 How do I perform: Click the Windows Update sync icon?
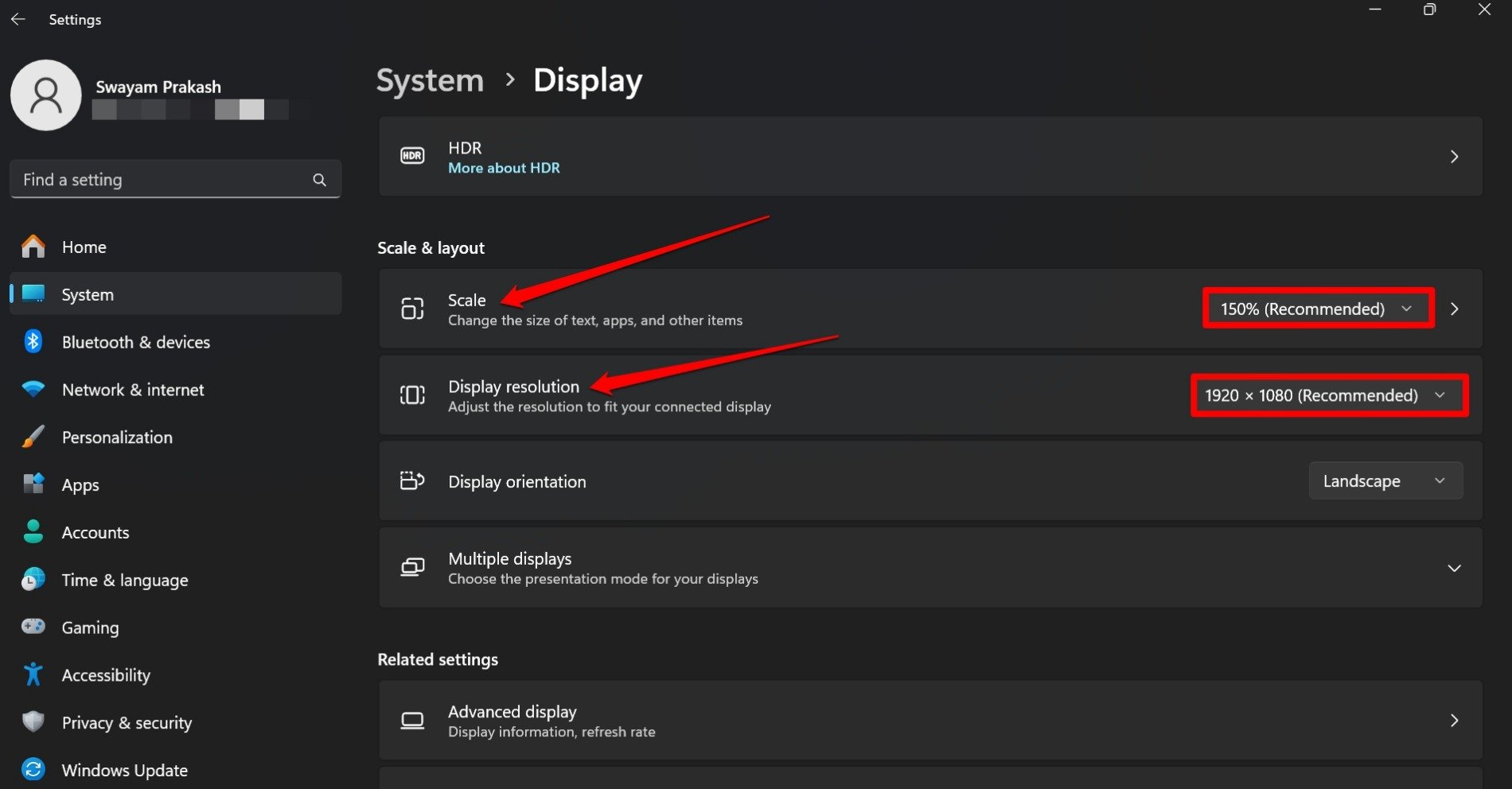[x=33, y=770]
